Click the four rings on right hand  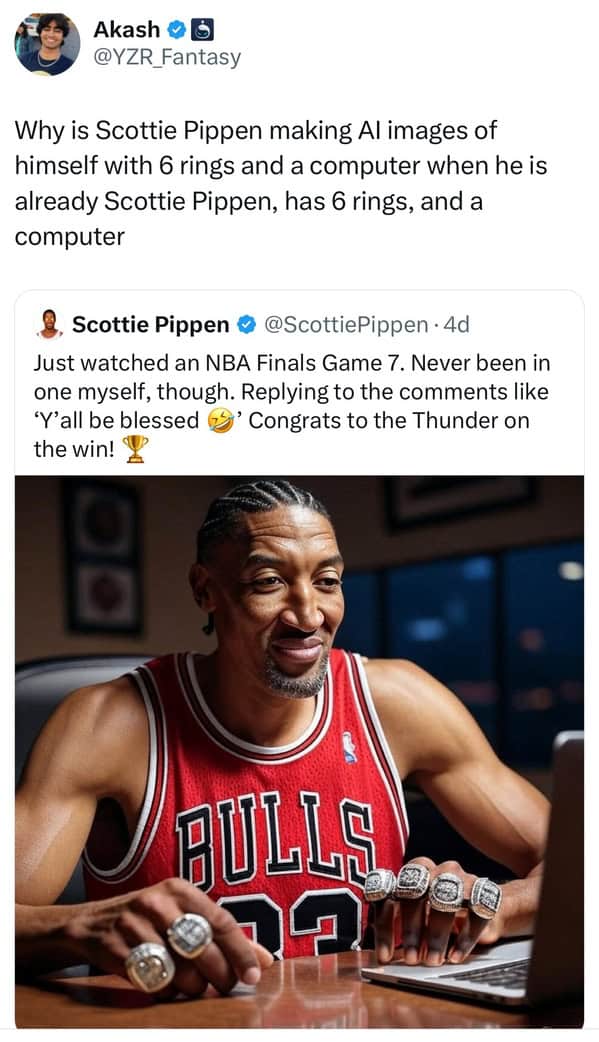(x=433, y=888)
